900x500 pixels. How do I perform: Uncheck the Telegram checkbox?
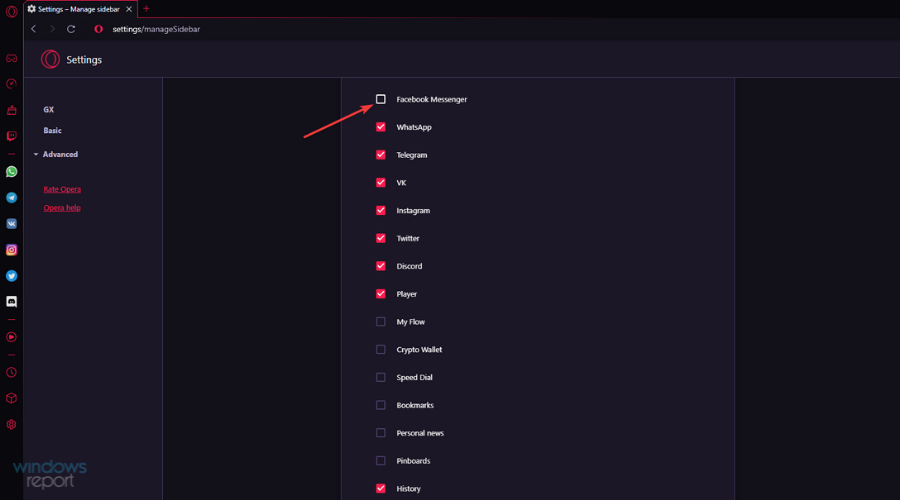pyautogui.click(x=381, y=155)
